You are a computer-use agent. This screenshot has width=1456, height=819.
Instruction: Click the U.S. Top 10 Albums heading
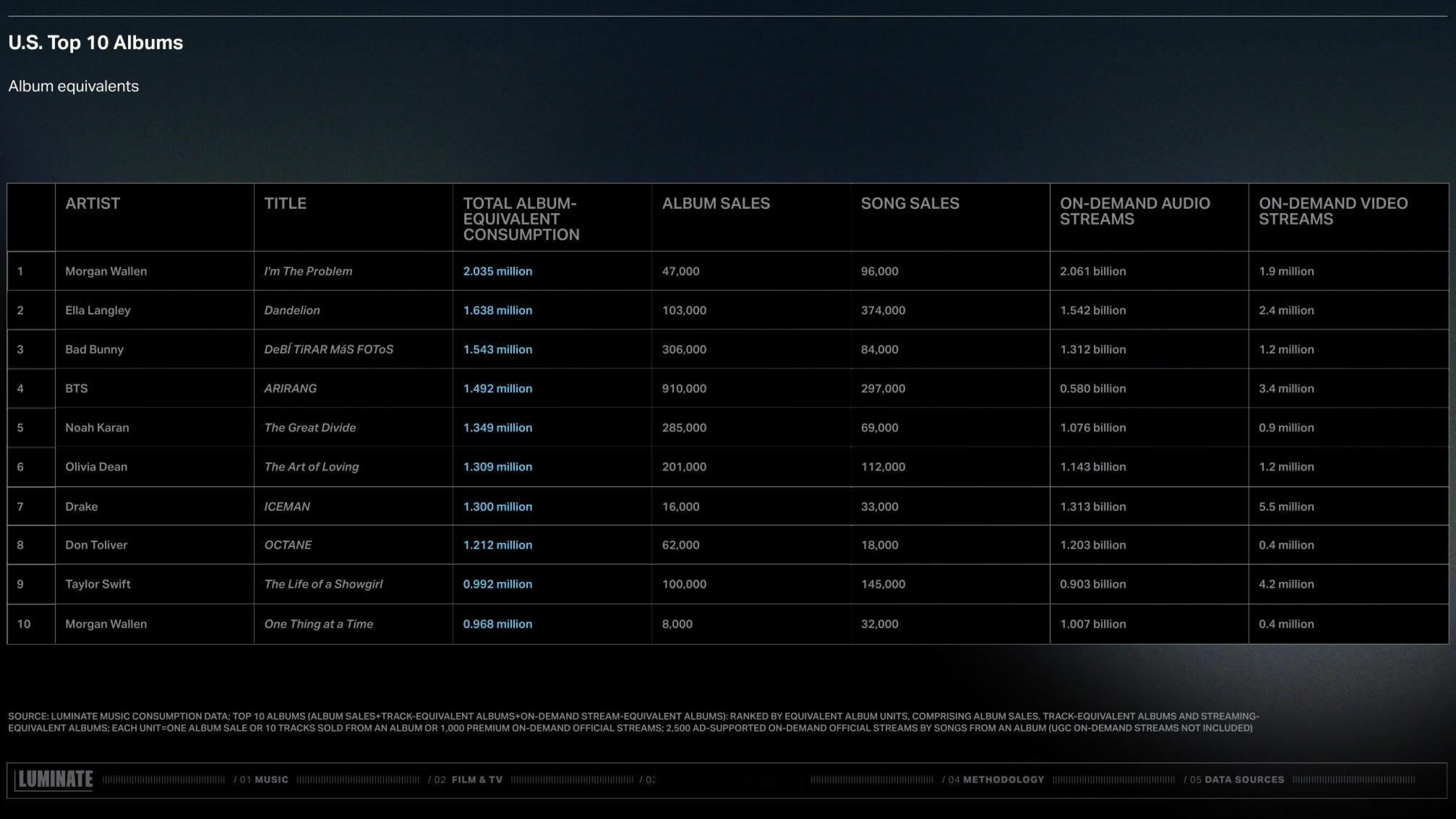coord(95,43)
